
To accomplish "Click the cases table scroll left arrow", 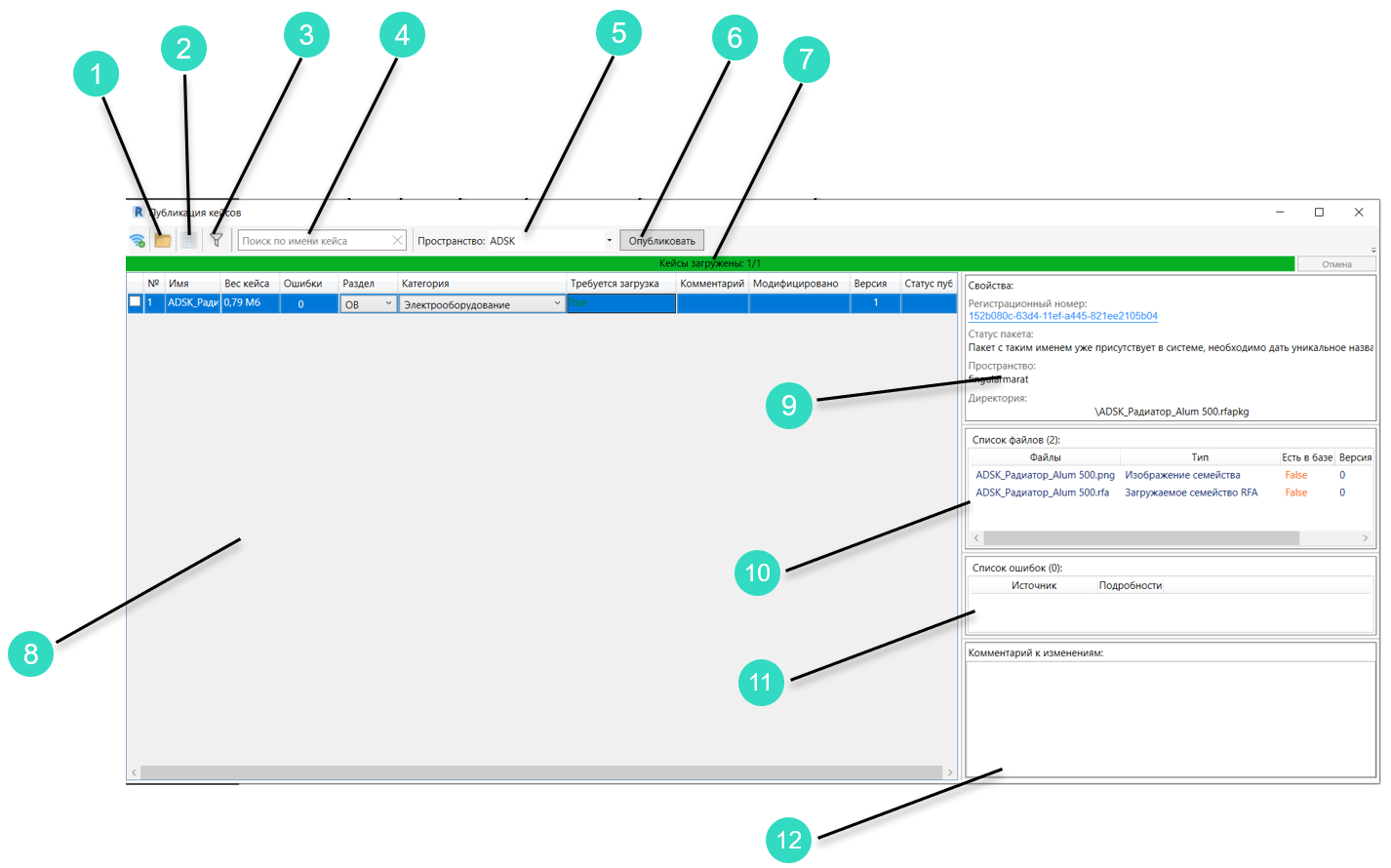I will 134,772.
